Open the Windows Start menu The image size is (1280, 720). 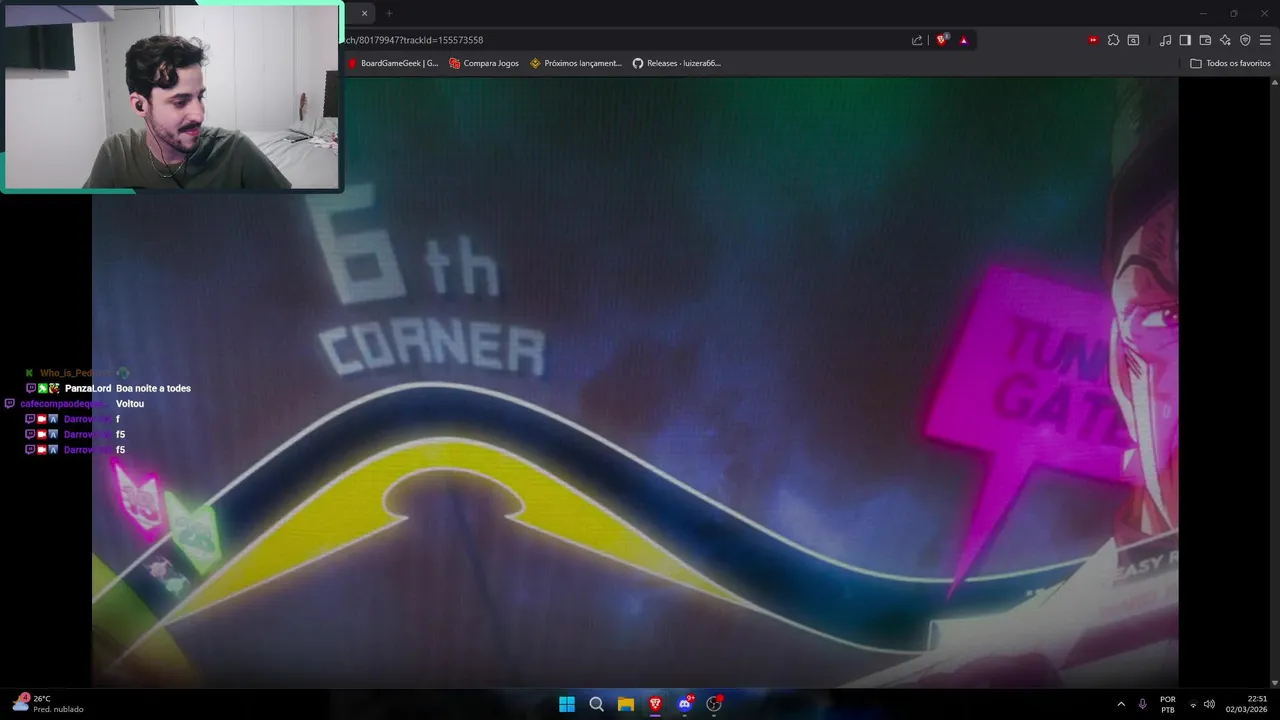567,704
